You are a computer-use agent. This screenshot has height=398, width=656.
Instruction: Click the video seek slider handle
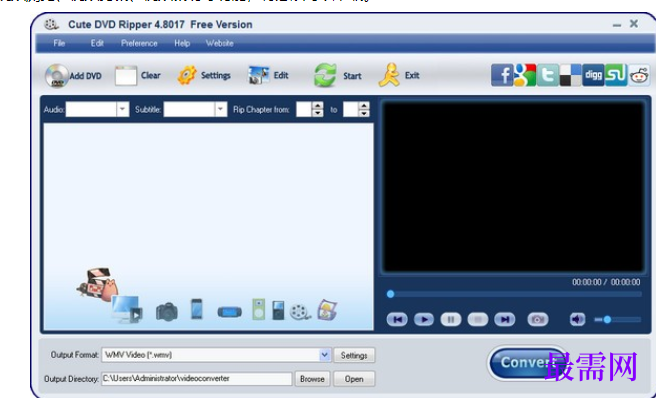(390, 294)
